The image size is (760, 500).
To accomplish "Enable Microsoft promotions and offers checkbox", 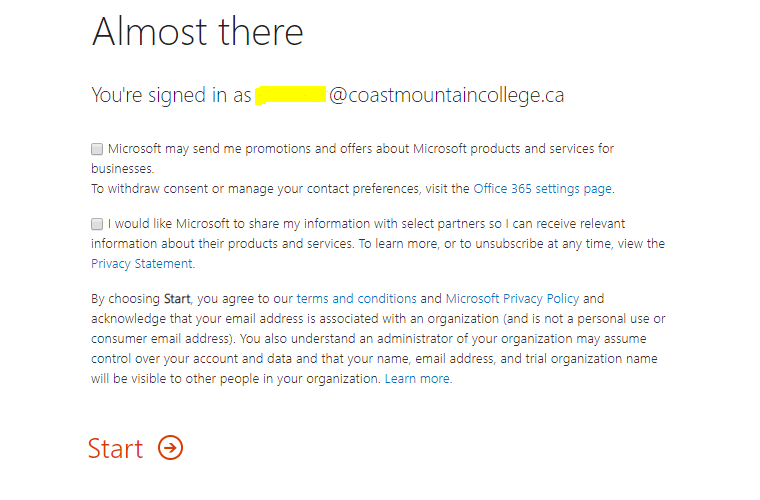I will click(97, 148).
